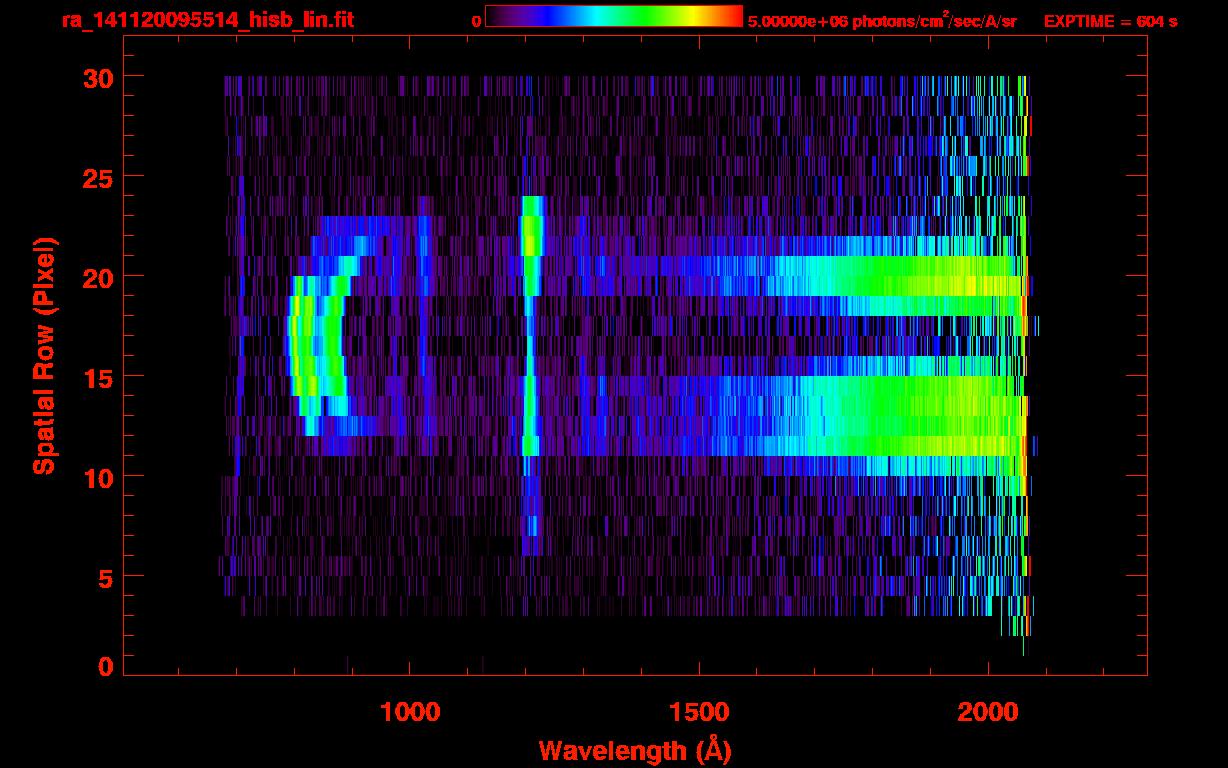
Task: Click the colorbar maximum value 5.00000e+06 label
Action: [797, 21]
